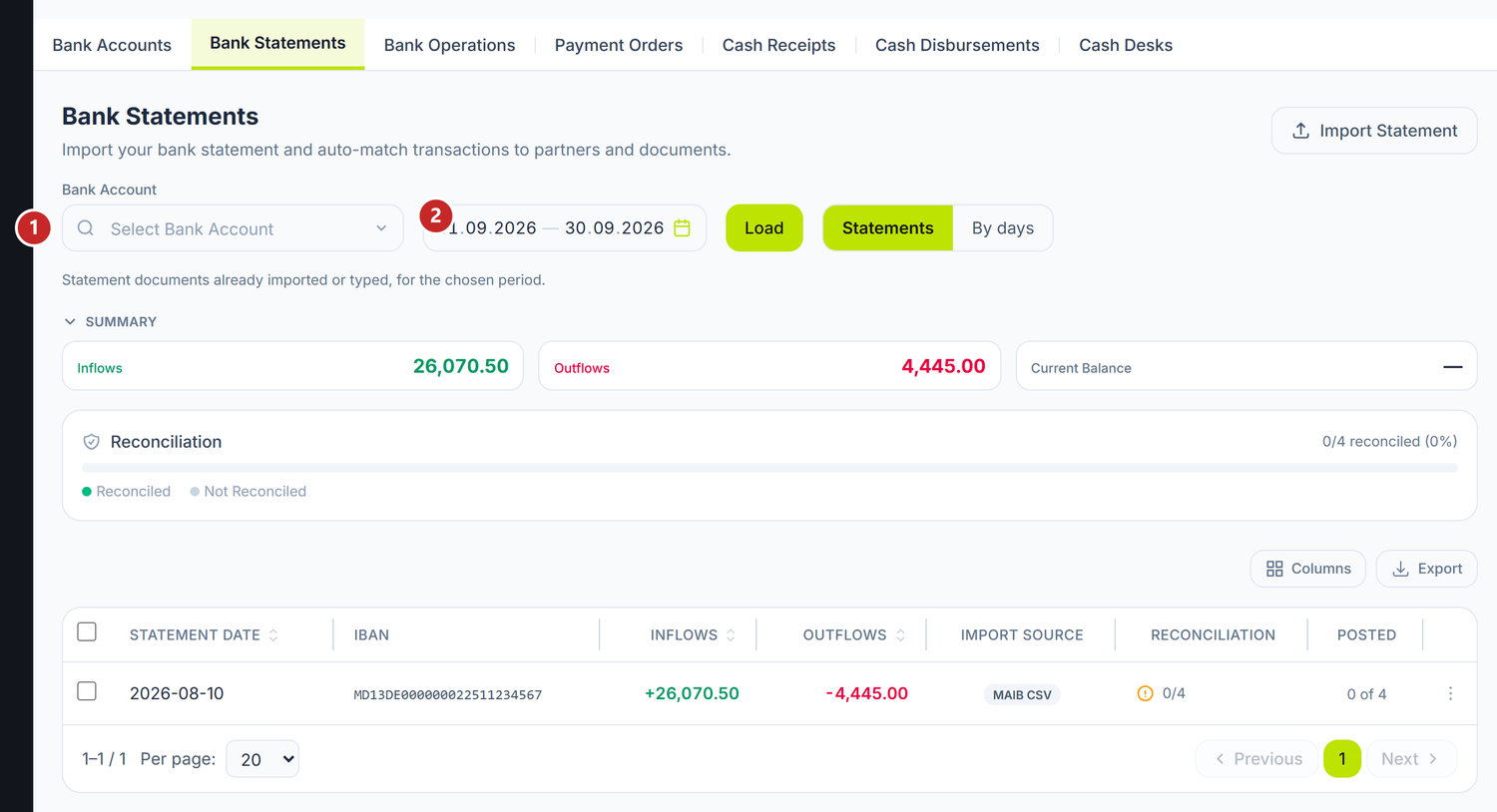Viewport: 1497px width, 812px height.
Task: Switch the view to Statements
Action: 887,228
